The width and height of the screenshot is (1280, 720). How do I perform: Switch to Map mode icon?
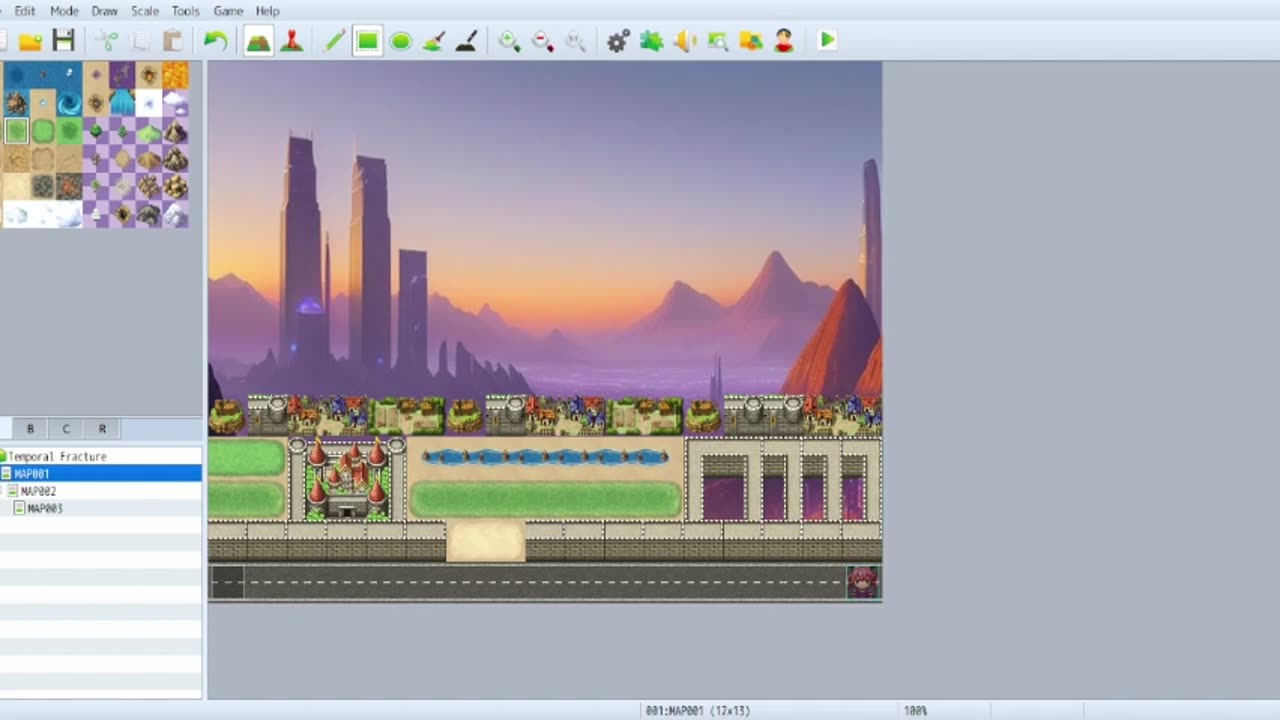[x=258, y=41]
